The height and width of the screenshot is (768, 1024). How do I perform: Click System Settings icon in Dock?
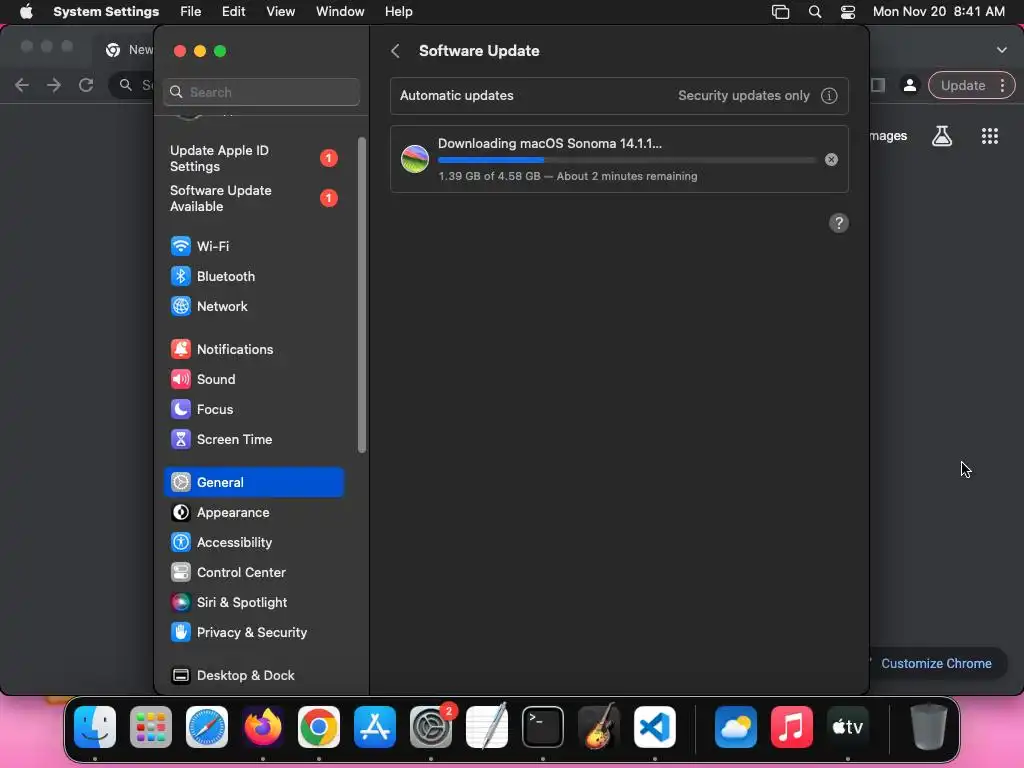point(431,727)
